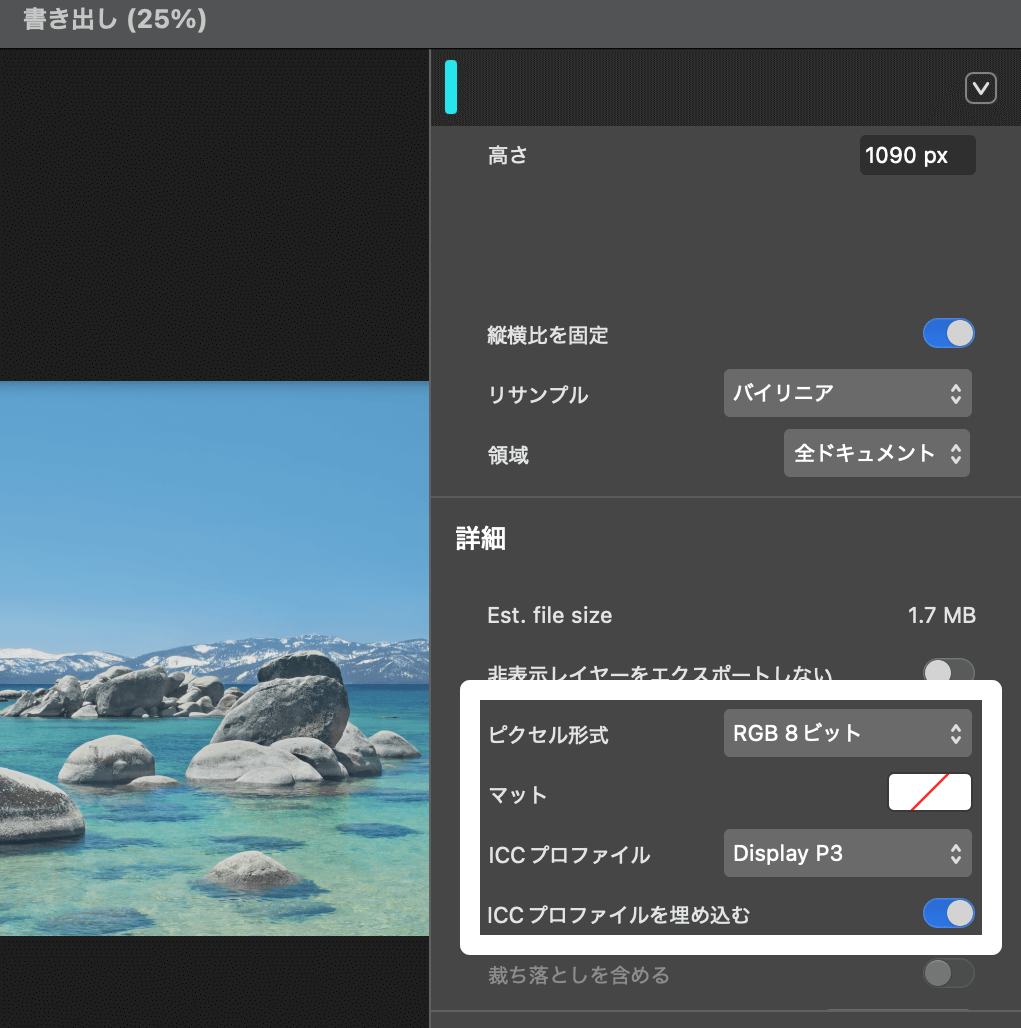Disable the ICCプロファイルを埋め込む toggle
1021x1028 pixels.
click(947, 913)
